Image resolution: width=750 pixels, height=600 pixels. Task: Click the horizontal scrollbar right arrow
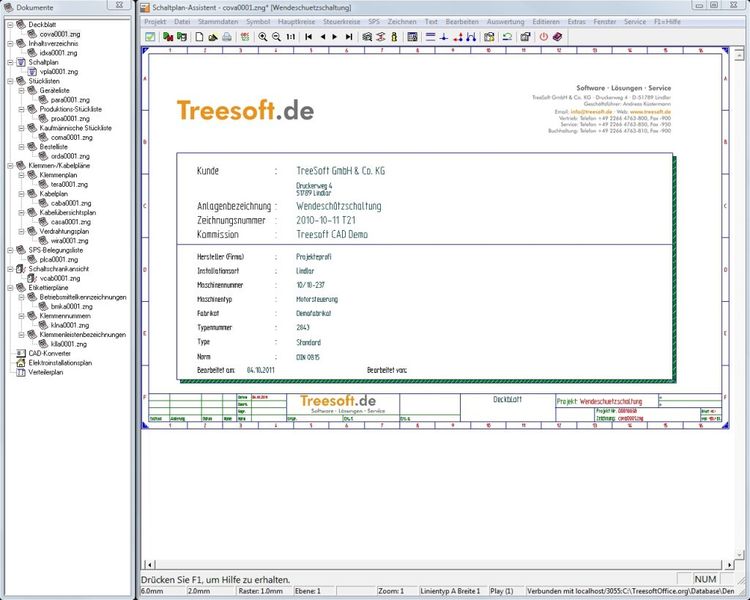729,565
